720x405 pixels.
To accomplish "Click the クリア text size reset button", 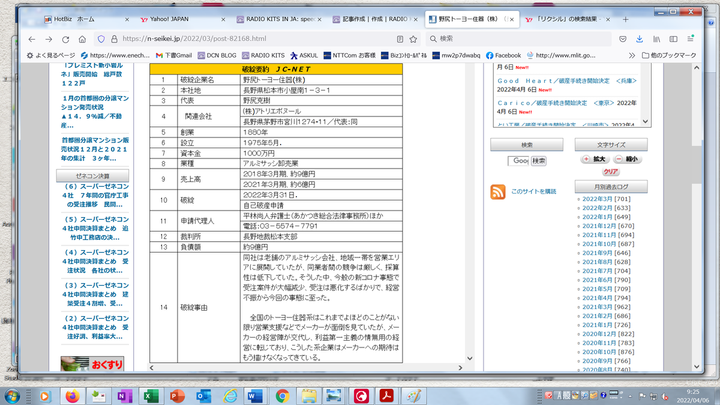I will [x=610, y=172].
